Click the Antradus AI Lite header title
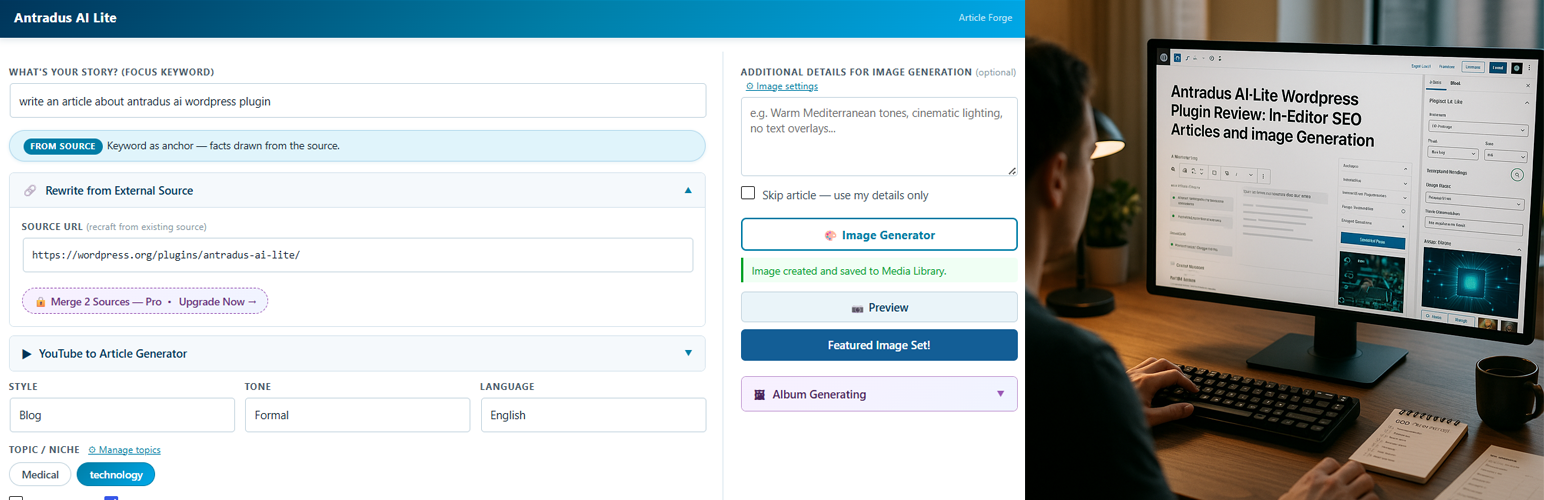The width and height of the screenshot is (1544, 500). 65,18
